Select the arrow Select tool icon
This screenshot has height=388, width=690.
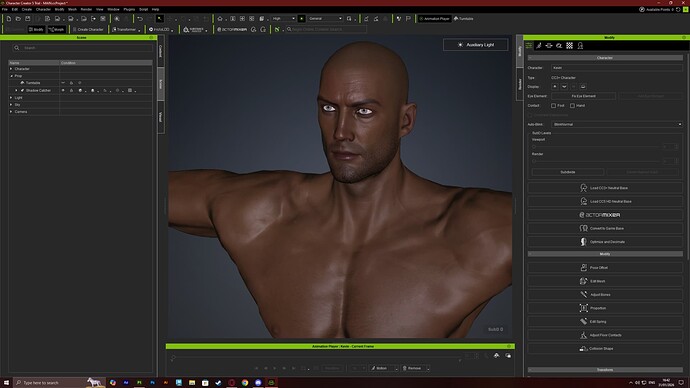pyautogui.click(x=159, y=19)
